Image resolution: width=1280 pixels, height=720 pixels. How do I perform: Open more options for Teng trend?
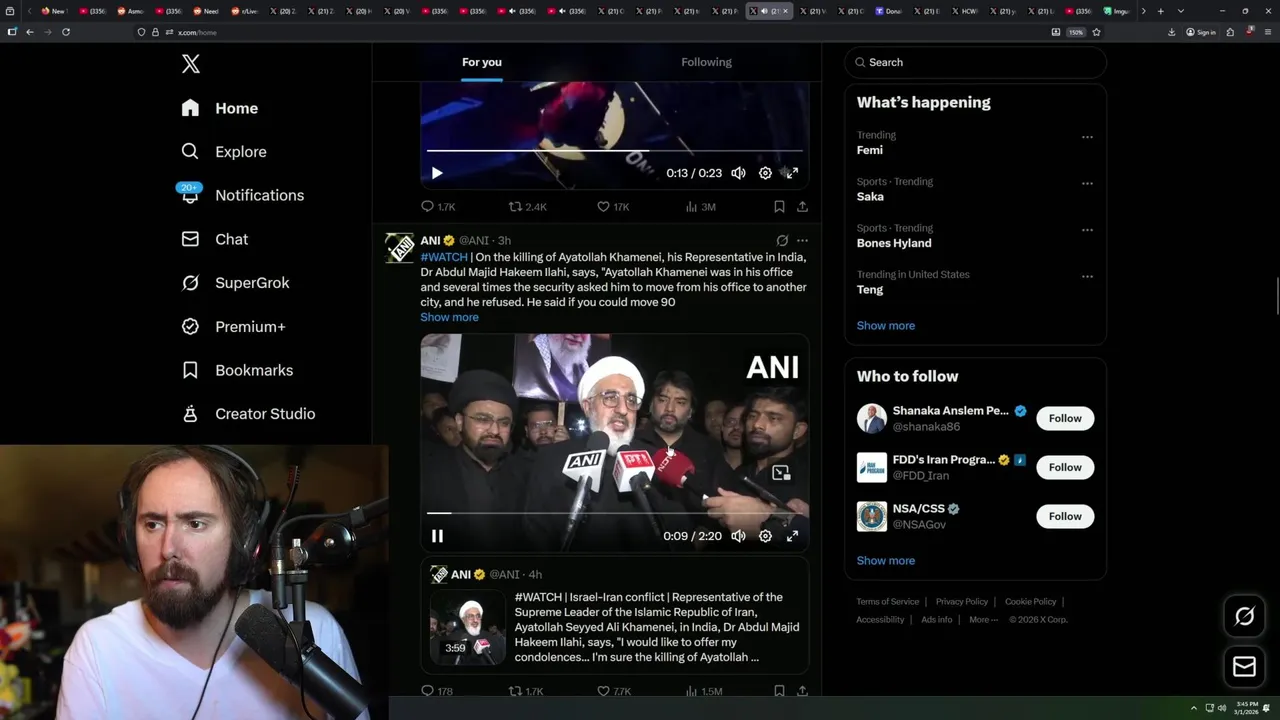tap(1087, 277)
